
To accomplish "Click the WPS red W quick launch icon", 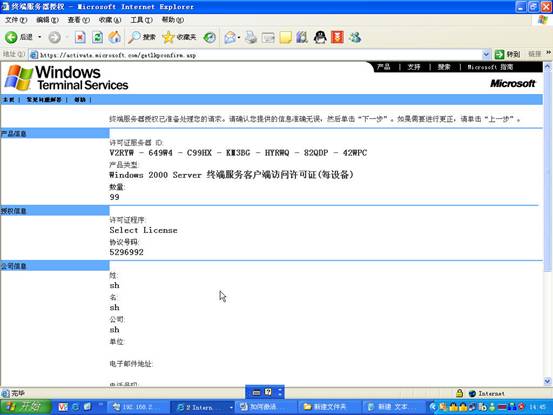I will [x=63, y=407].
